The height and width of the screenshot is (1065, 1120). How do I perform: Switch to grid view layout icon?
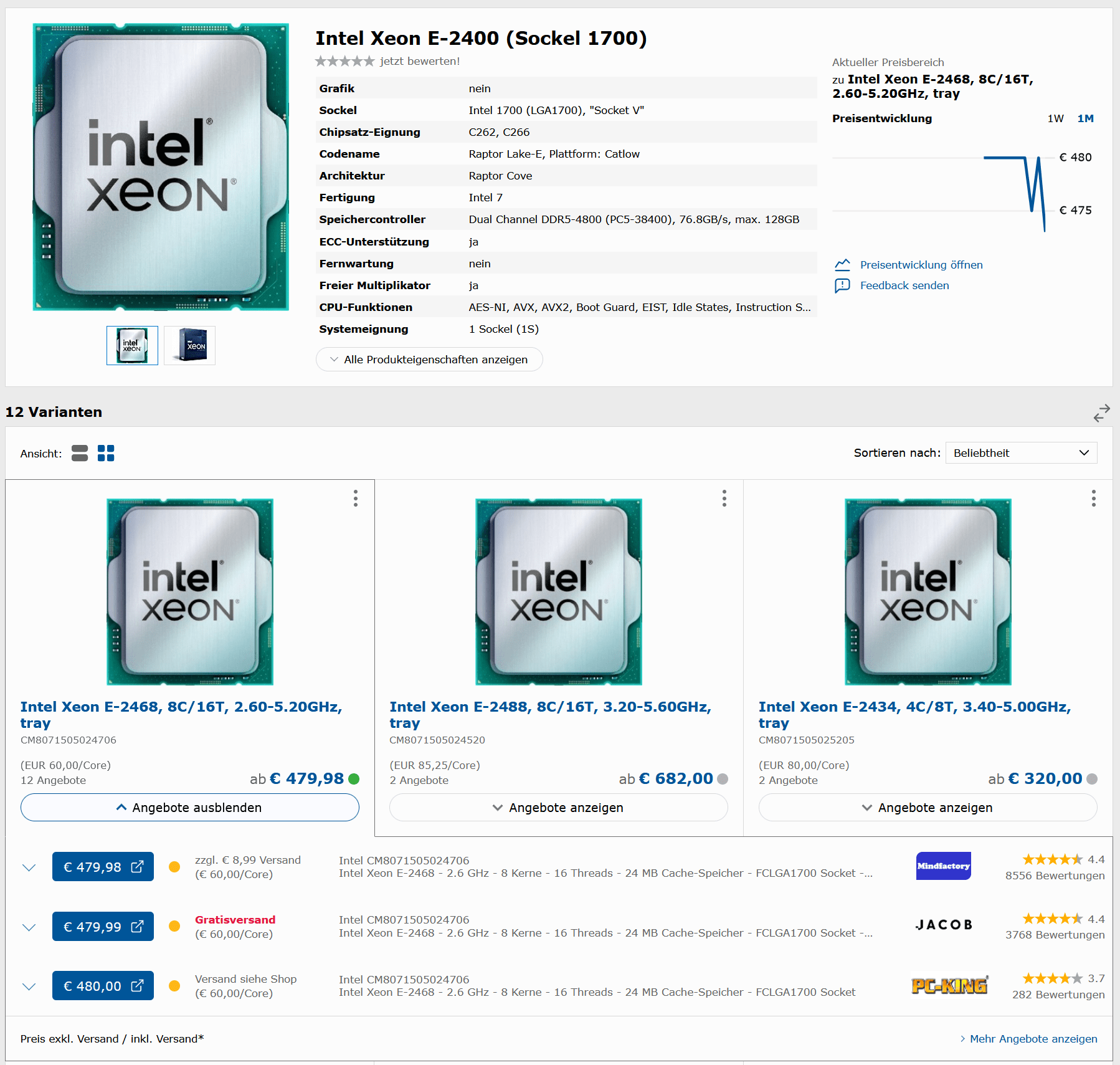[x=106, y=453]
